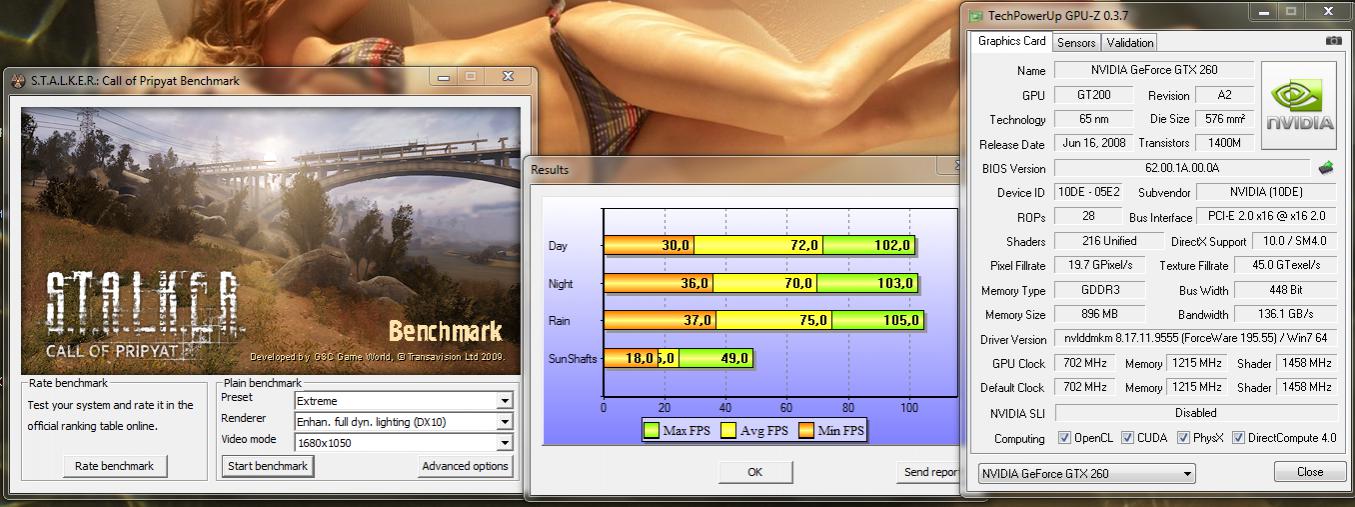Viewport: 1355px width, 507px height.
Task: Click the NVIDIA logo in GPU-Z
Action: tap(1299, 106)
